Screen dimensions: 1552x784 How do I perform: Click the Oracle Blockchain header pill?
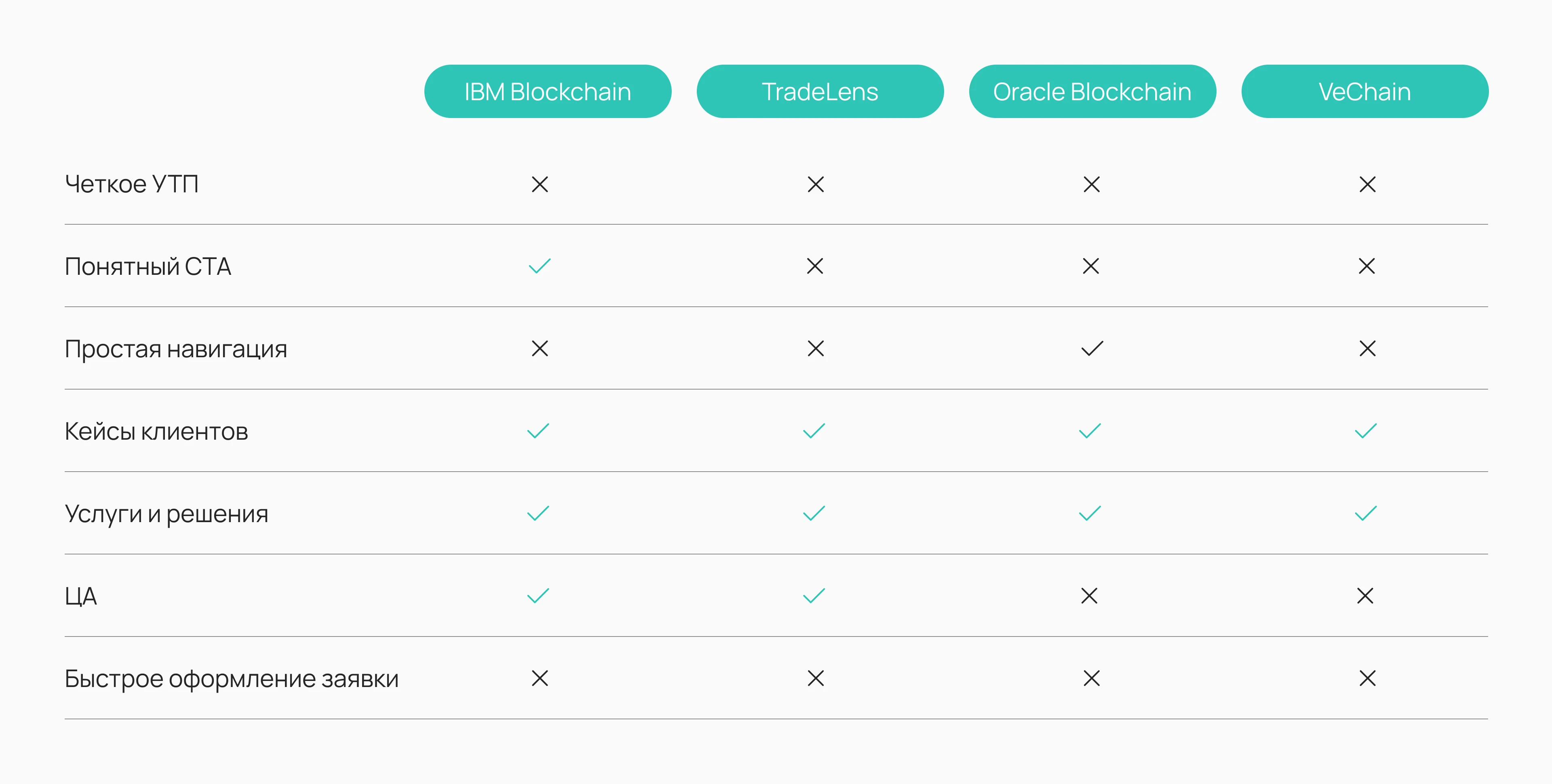click(1092, 92)
